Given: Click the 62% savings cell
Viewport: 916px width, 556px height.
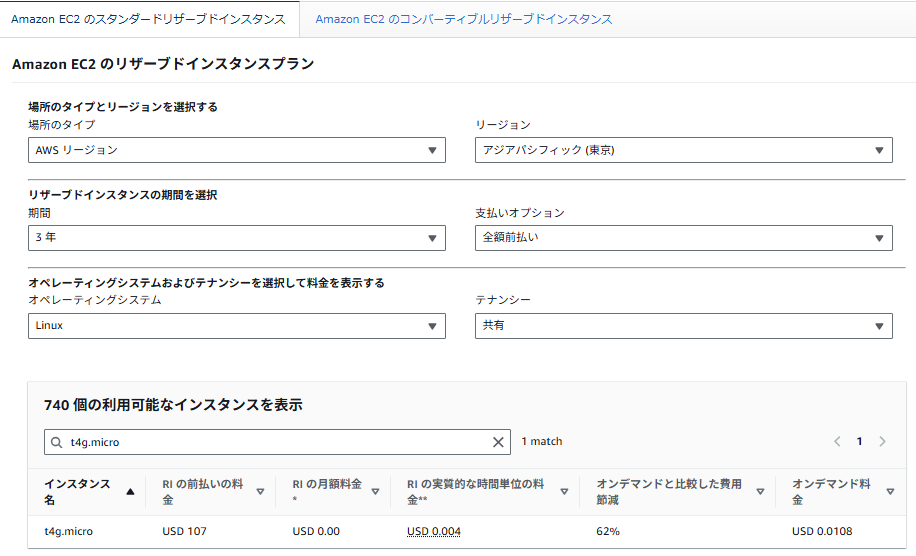Looking at the screenshot, I should pyautogui.click(x=608, y=531).
